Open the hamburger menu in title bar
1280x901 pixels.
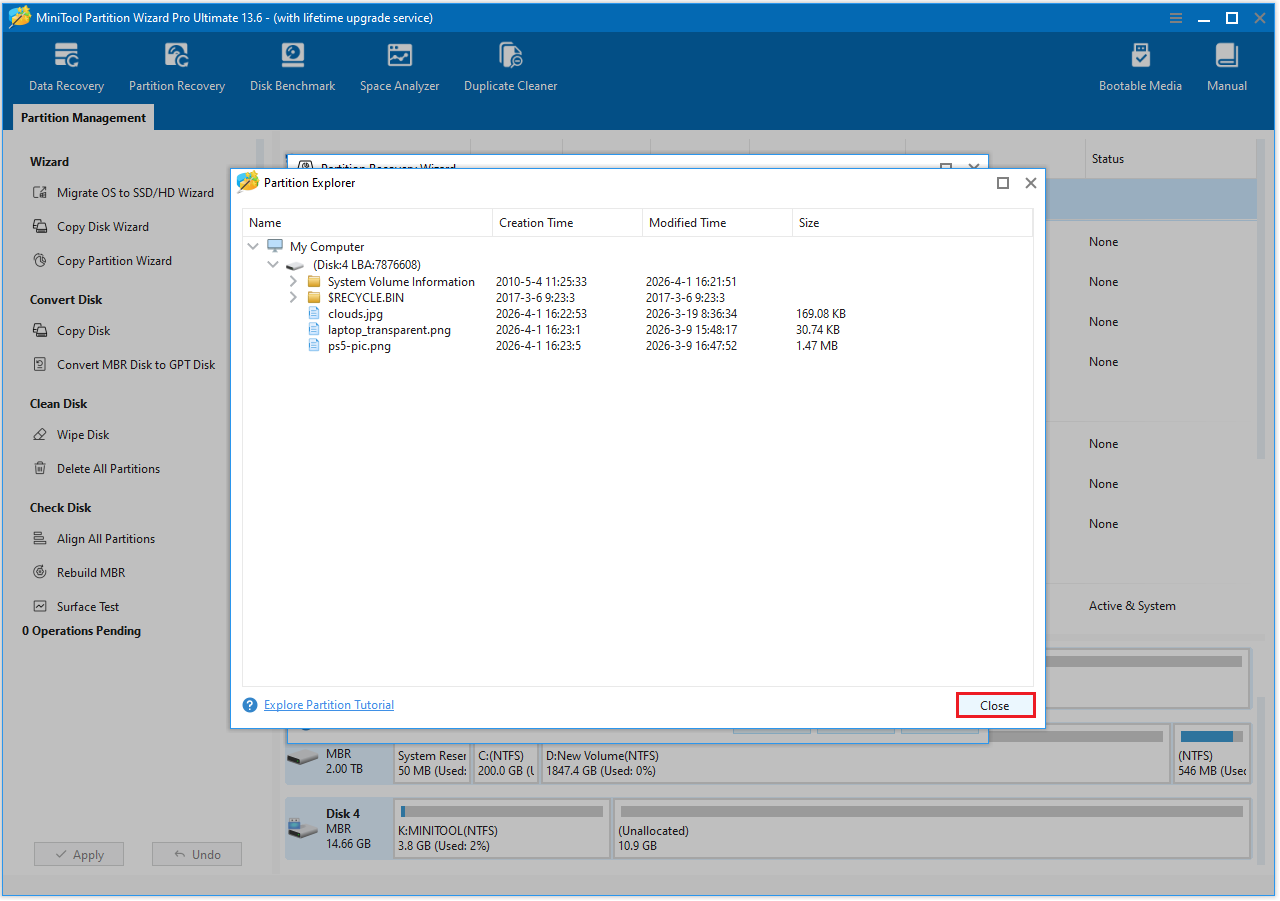(x=1175, y=17)
